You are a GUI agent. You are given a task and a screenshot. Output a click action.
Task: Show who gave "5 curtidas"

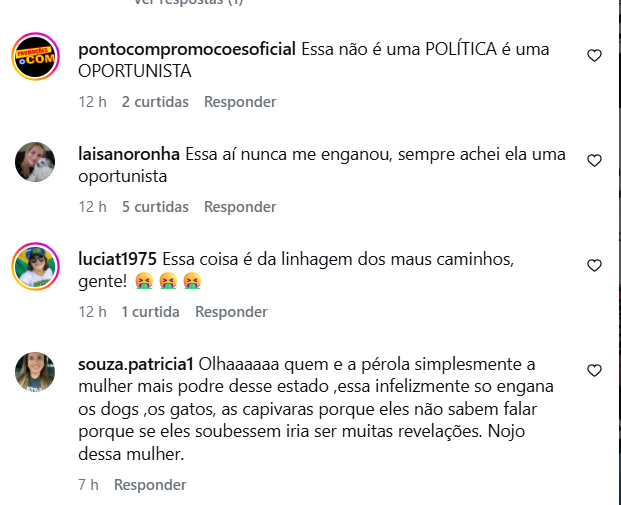coord(155,207)
